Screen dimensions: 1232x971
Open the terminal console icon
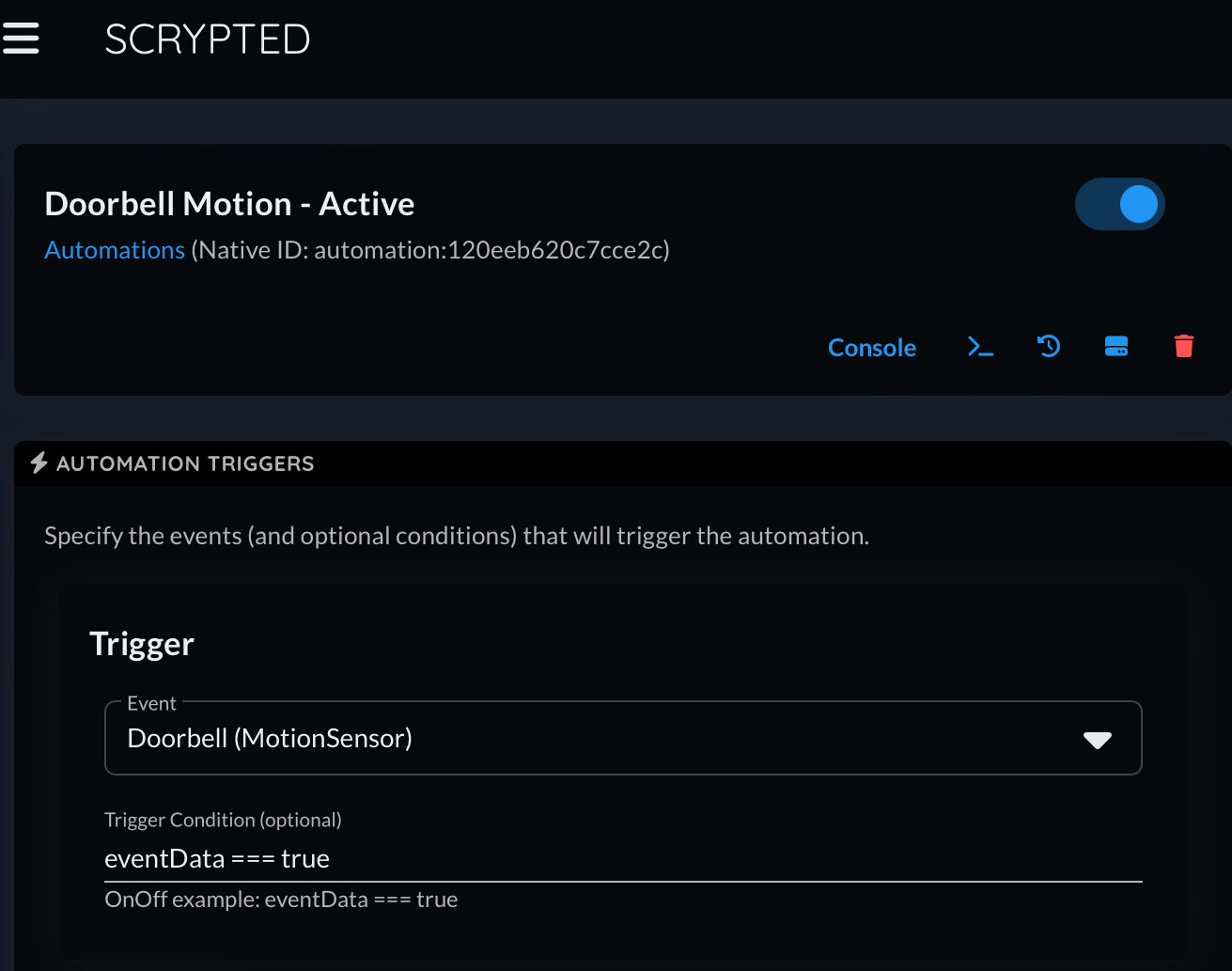tap(980, 347)
